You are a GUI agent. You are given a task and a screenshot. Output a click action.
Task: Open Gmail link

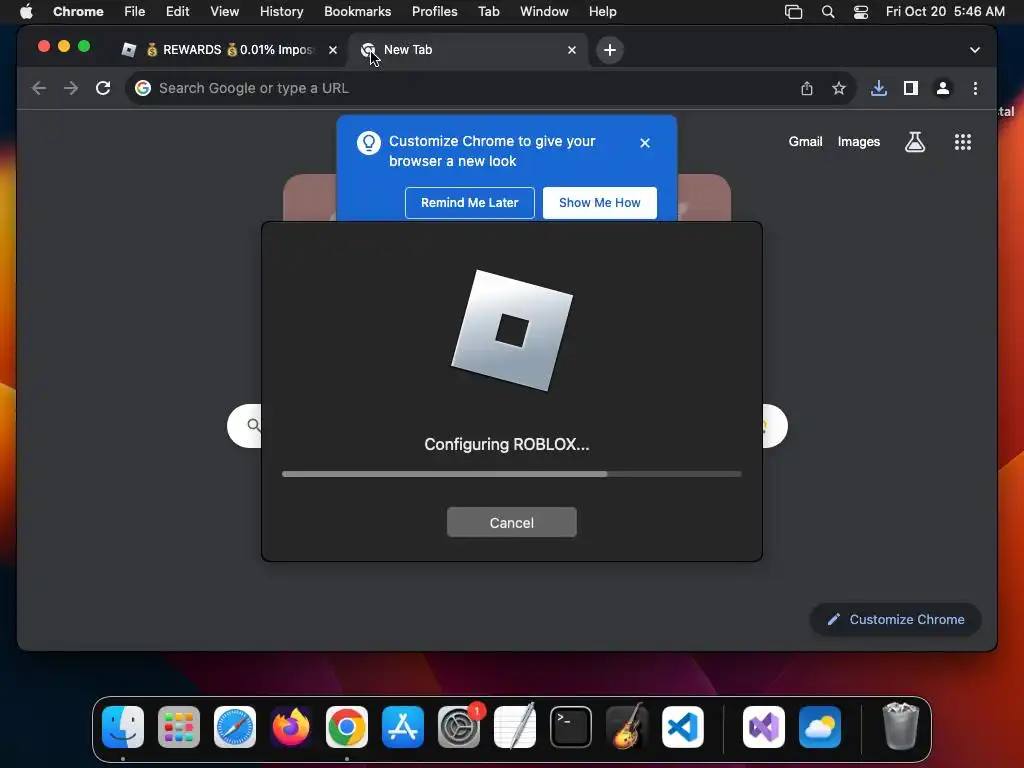(805, 142)
